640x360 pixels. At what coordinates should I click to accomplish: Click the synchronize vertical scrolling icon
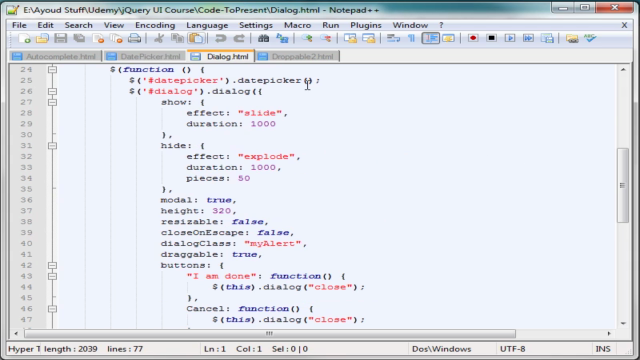tap(350, 38)
